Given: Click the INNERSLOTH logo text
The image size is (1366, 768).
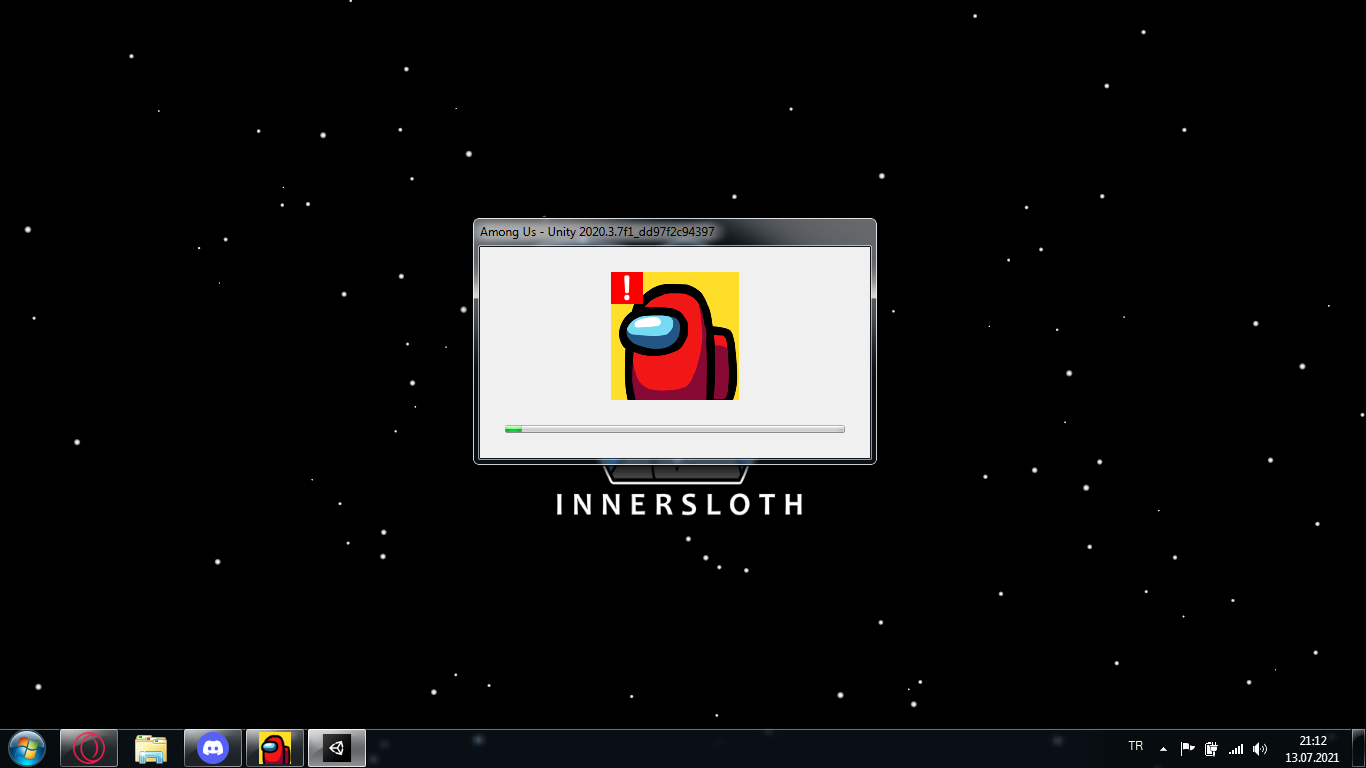Looking at the screenshot, I should (x=679, y=504).
